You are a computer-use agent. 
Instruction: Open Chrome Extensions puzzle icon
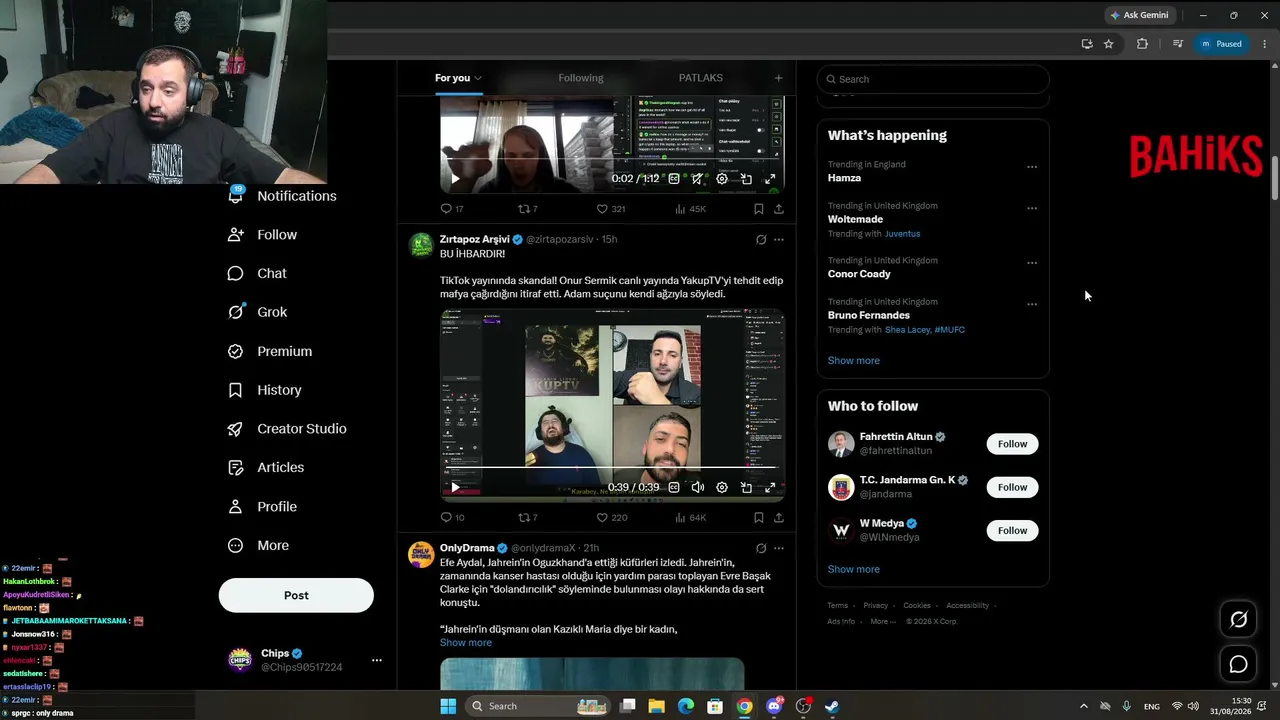(1142, 44)
